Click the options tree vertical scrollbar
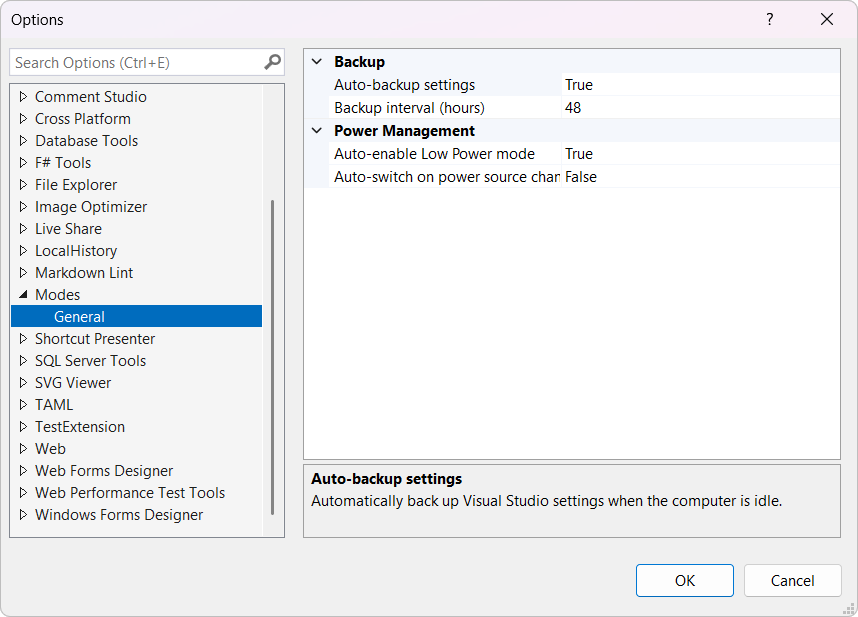 click(x=272, y=355)
